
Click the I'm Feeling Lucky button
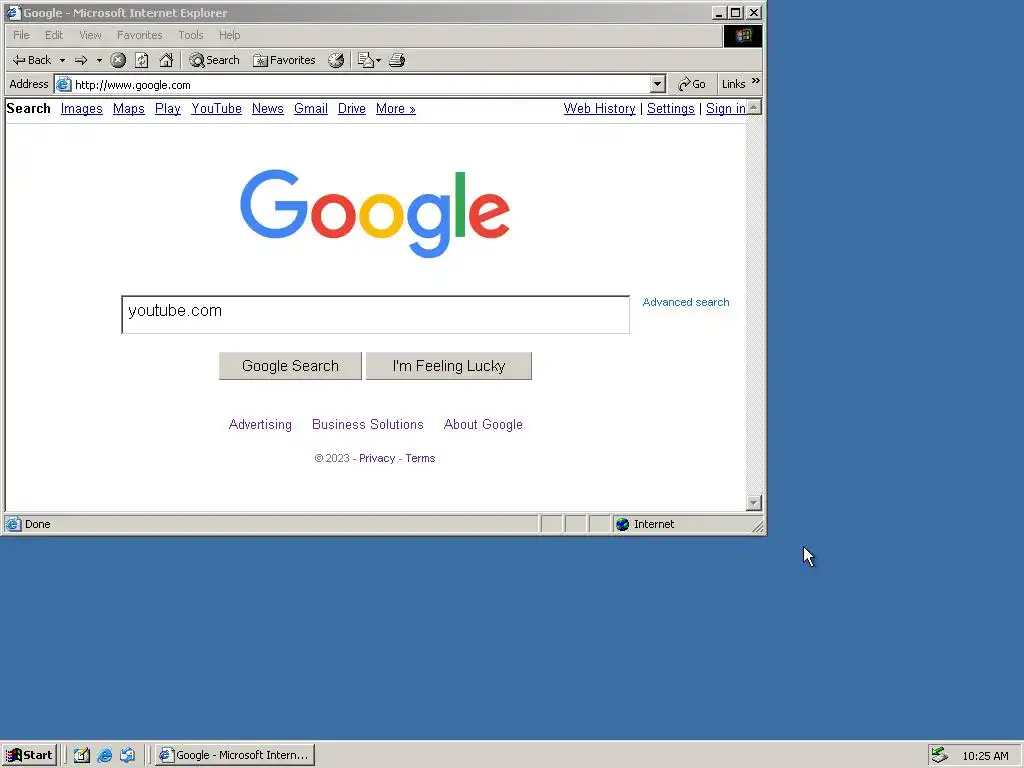(449, 366)
